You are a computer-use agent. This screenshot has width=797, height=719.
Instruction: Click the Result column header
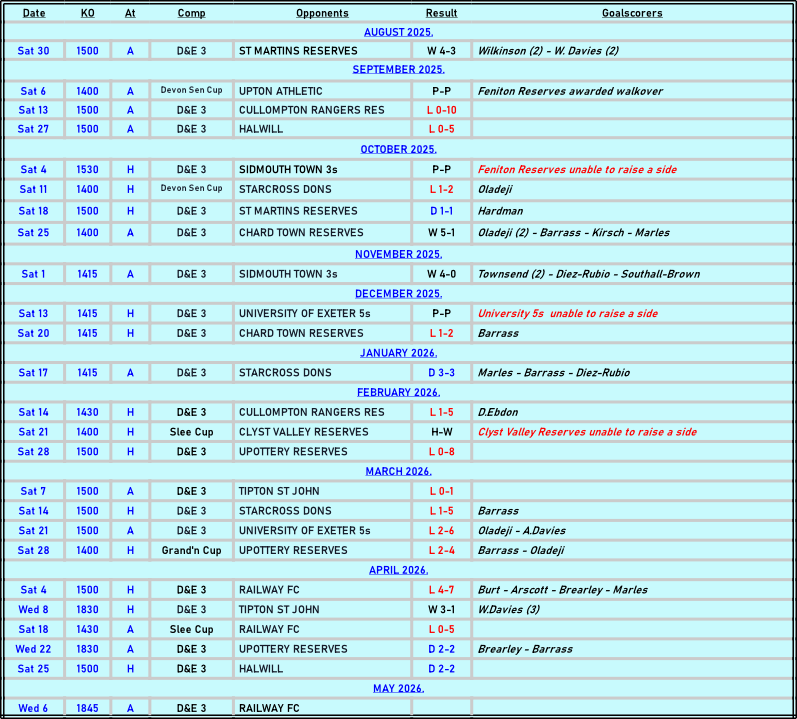[x=441, y=13]
